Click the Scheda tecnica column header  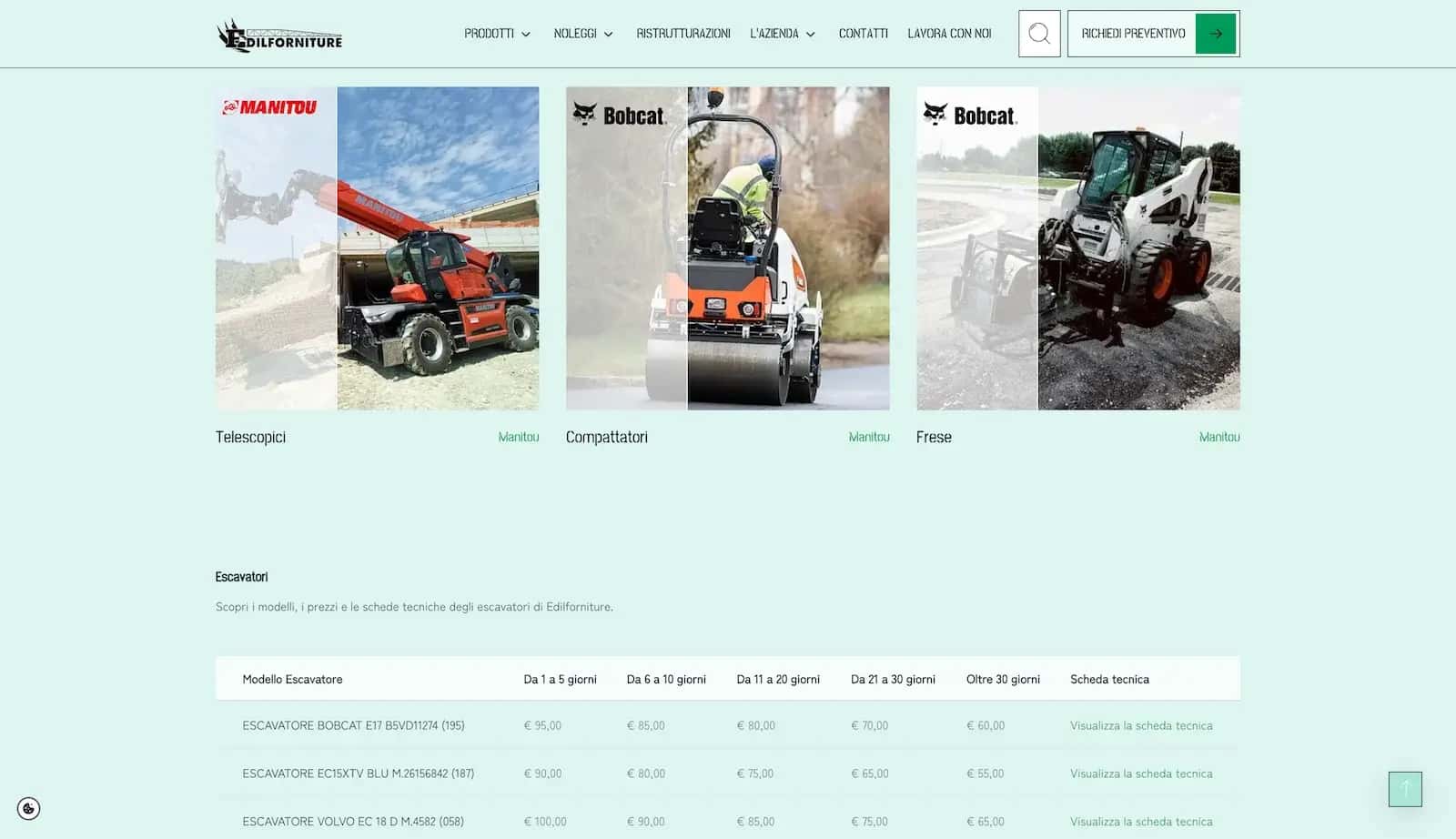pos(1109,679)
